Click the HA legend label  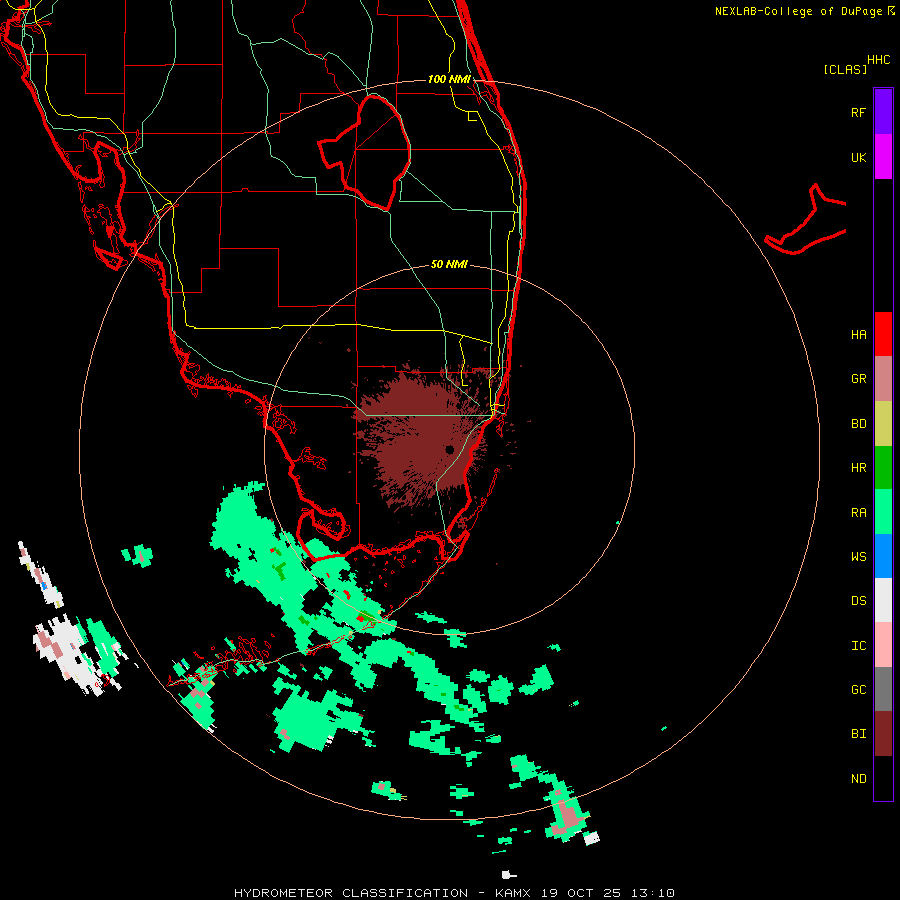click(858, 335)
